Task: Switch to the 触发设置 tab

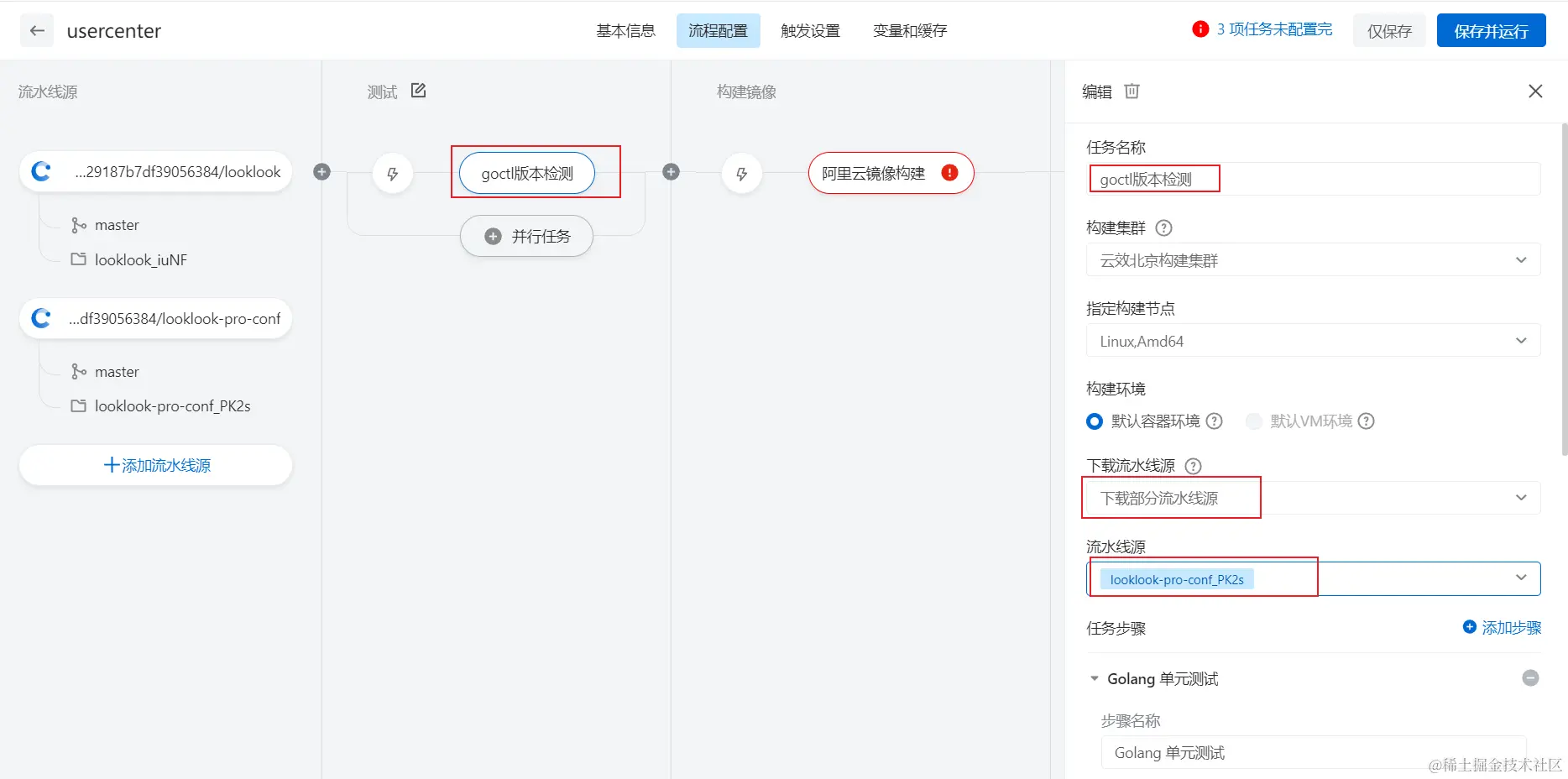Action: pyautogui.click(x=810, y=31)
